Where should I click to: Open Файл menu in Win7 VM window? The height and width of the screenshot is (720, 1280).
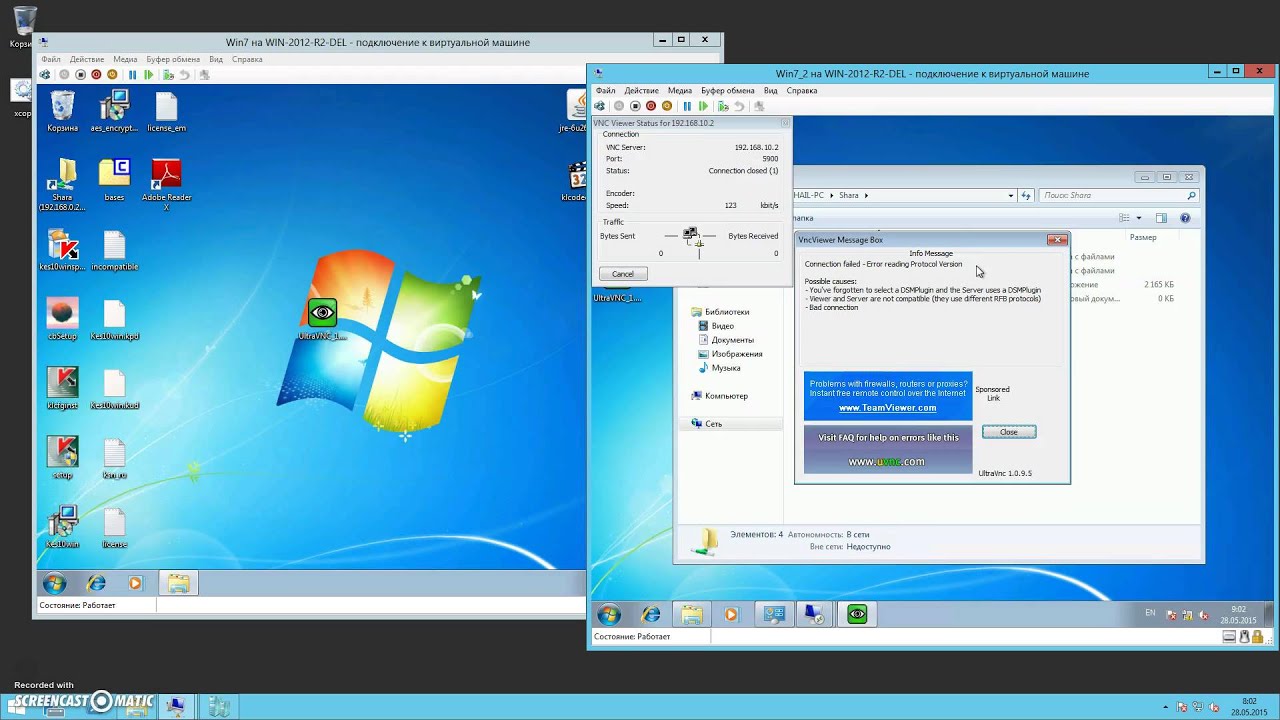[x=50, y=59]
